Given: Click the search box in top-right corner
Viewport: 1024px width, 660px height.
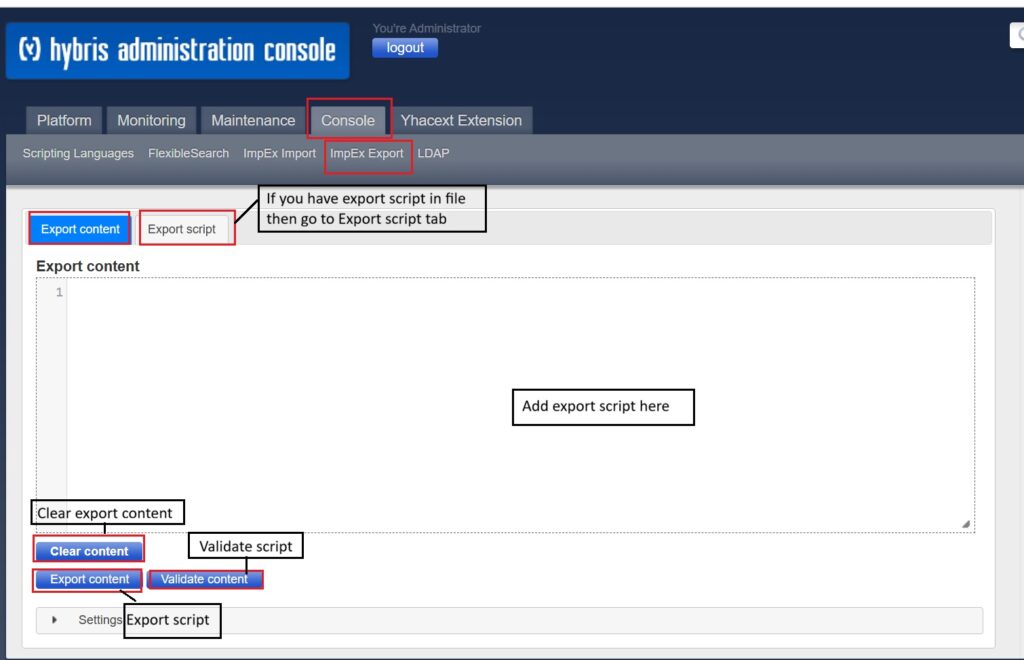Looking at the screenshot, I should 1017,35.
